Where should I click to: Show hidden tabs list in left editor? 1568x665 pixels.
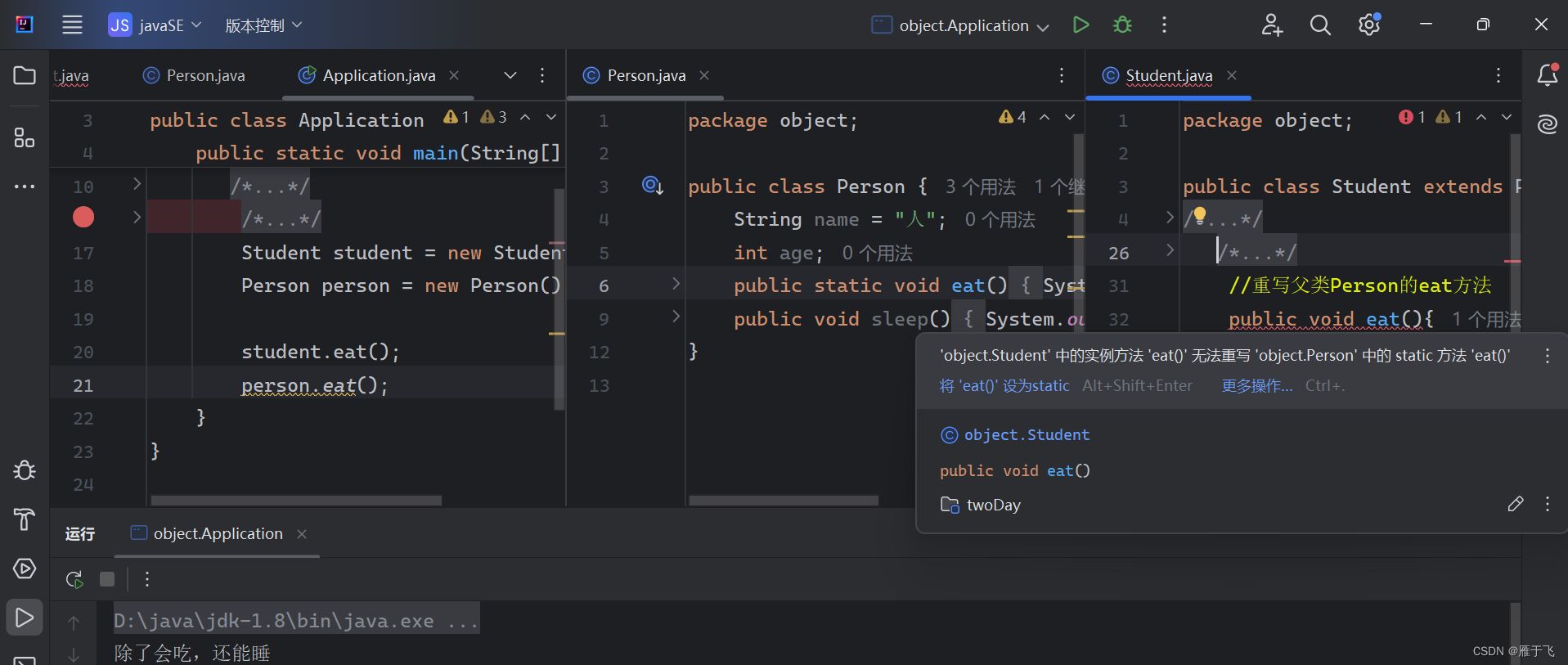(x=510, y=75)
